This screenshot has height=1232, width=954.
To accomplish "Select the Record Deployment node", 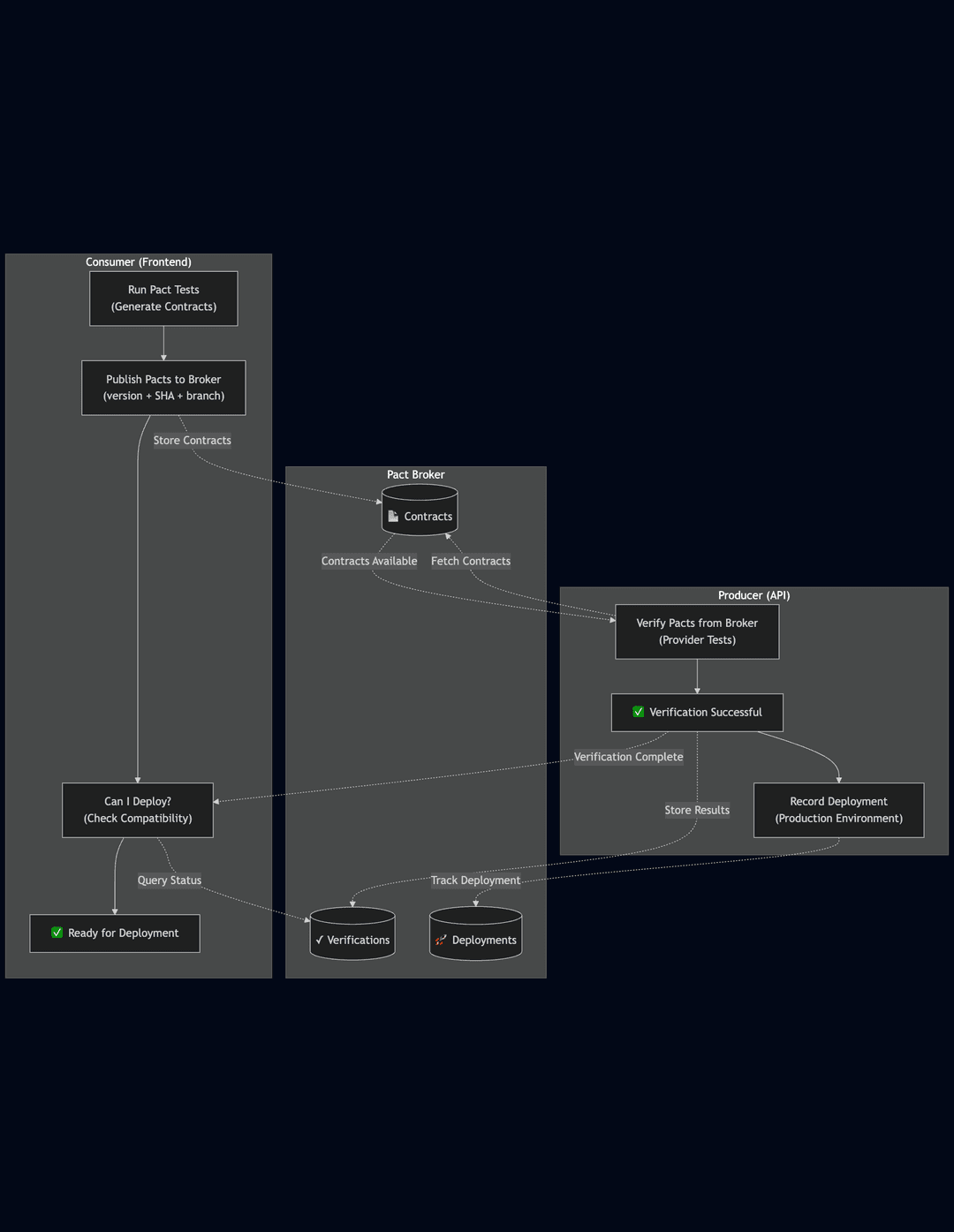I will (838, 810).
